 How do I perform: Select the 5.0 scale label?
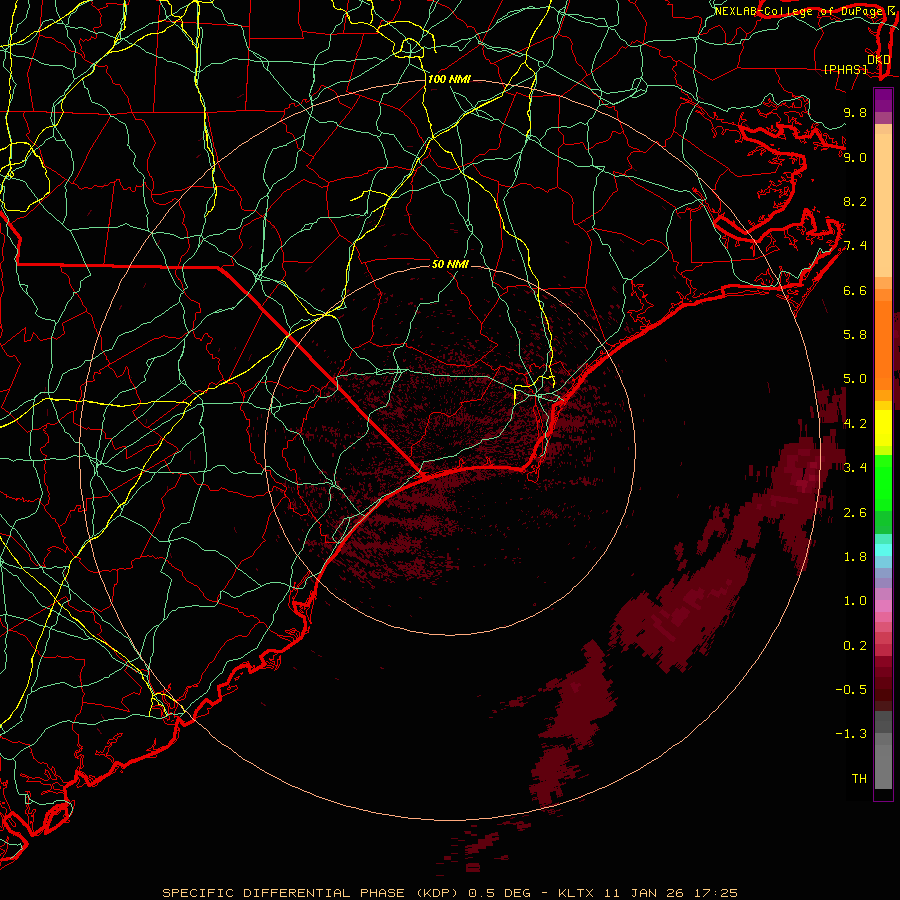(855, 379)
